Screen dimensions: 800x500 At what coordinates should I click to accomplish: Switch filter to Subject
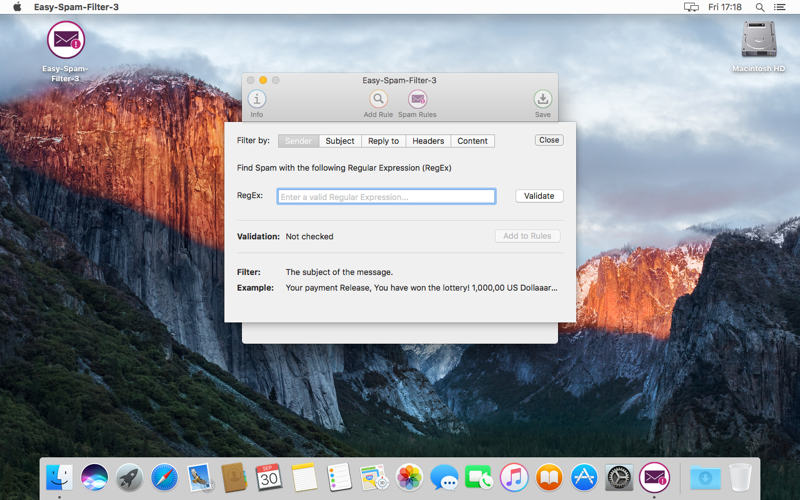[x=340, y=141]
